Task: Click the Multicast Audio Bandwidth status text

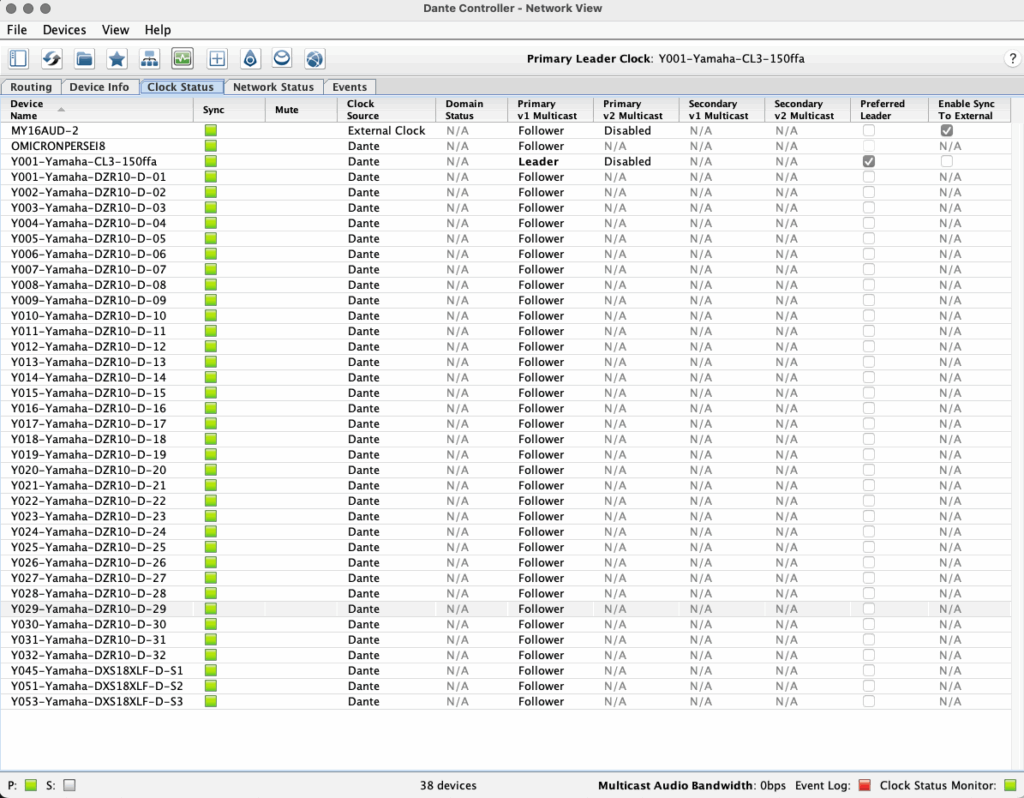Action: tap(692, 785)
